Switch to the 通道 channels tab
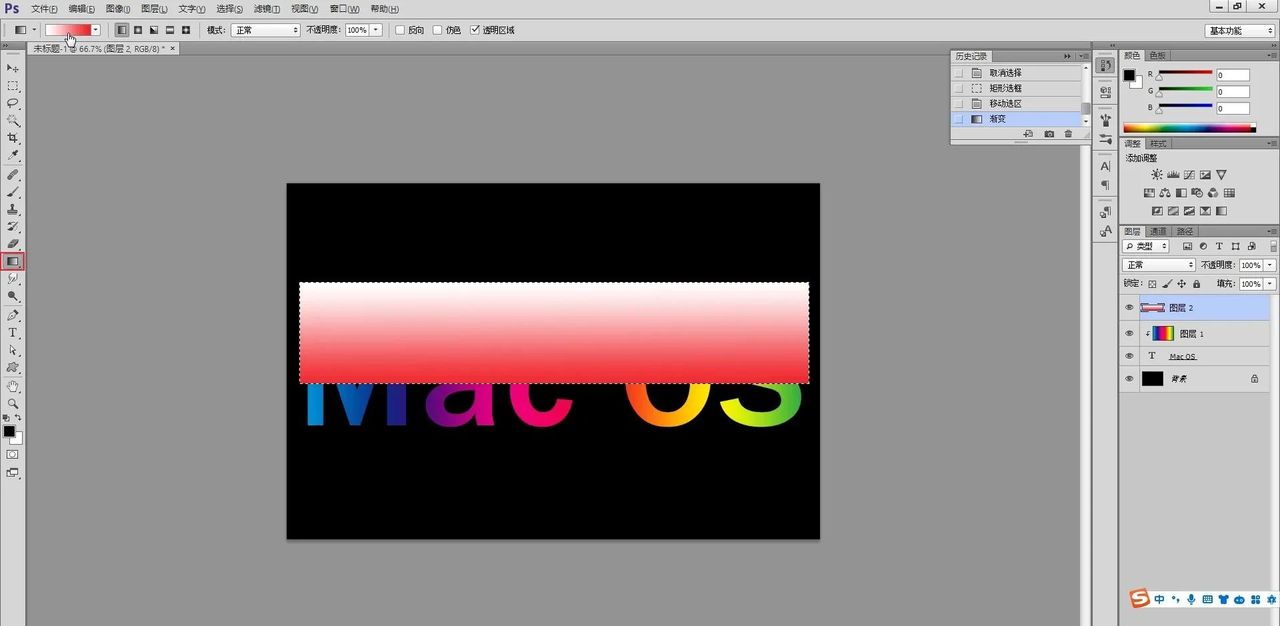Image resolution: width=1280 pixels, height=626 pixels. 1156,231
